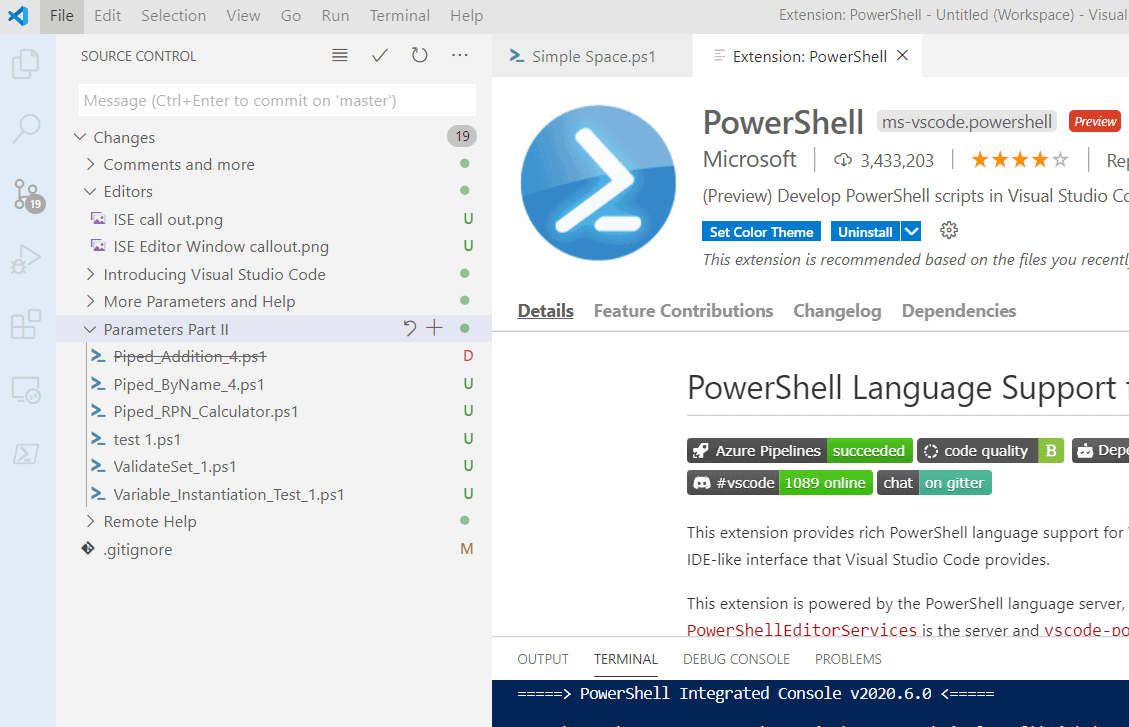
Task: Switch to the Simple Space.ps1 tab
Action: (x=592, y=56)
